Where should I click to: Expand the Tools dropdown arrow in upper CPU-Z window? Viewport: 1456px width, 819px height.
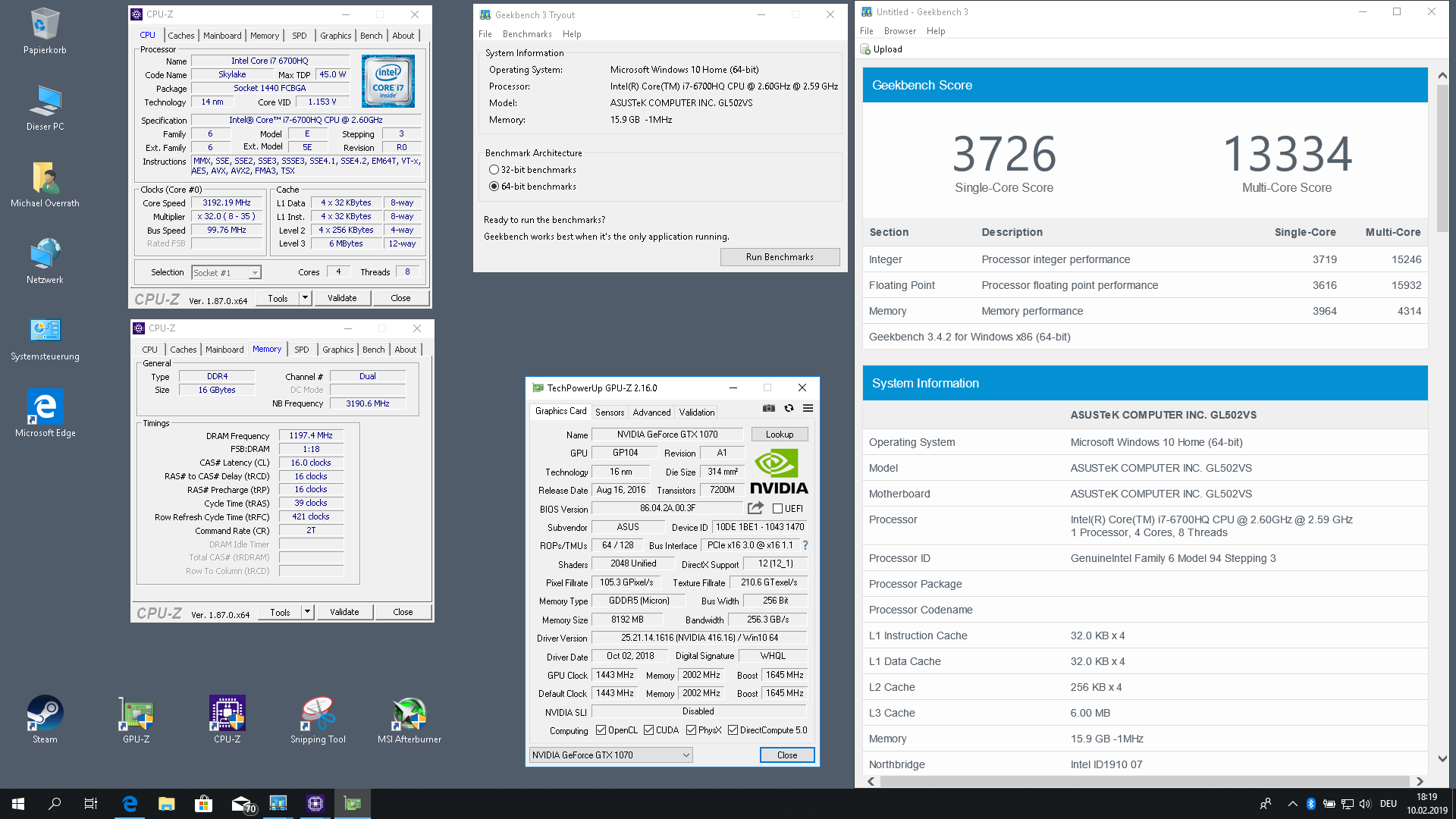[305, 298]
